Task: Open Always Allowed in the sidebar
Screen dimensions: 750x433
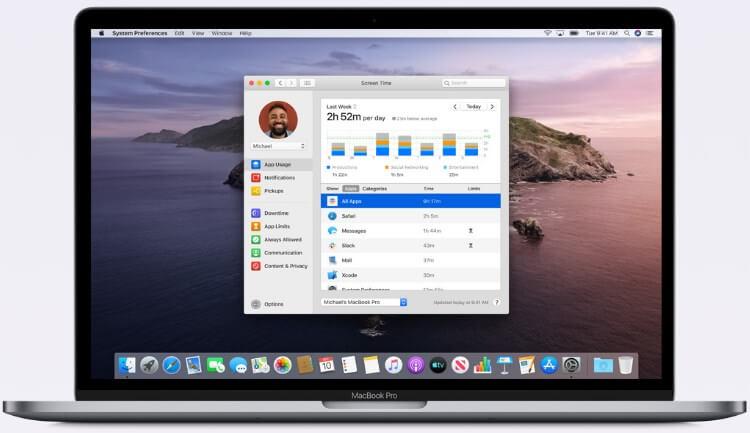Action: point(276,239)
